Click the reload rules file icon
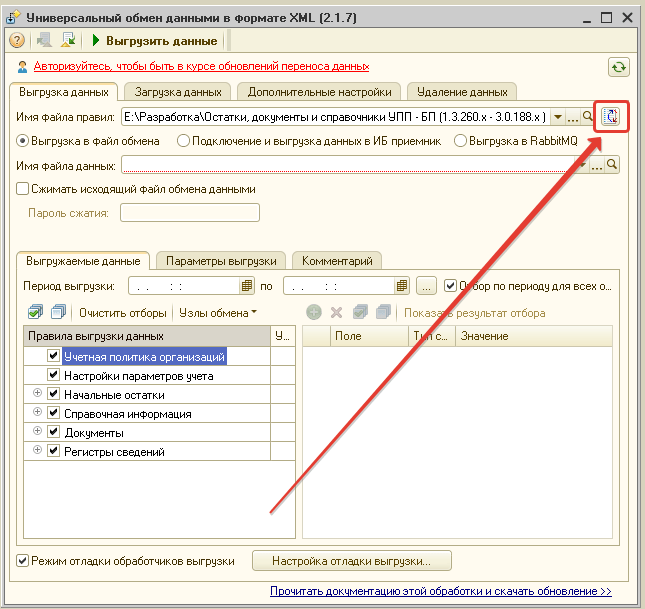 609,117
